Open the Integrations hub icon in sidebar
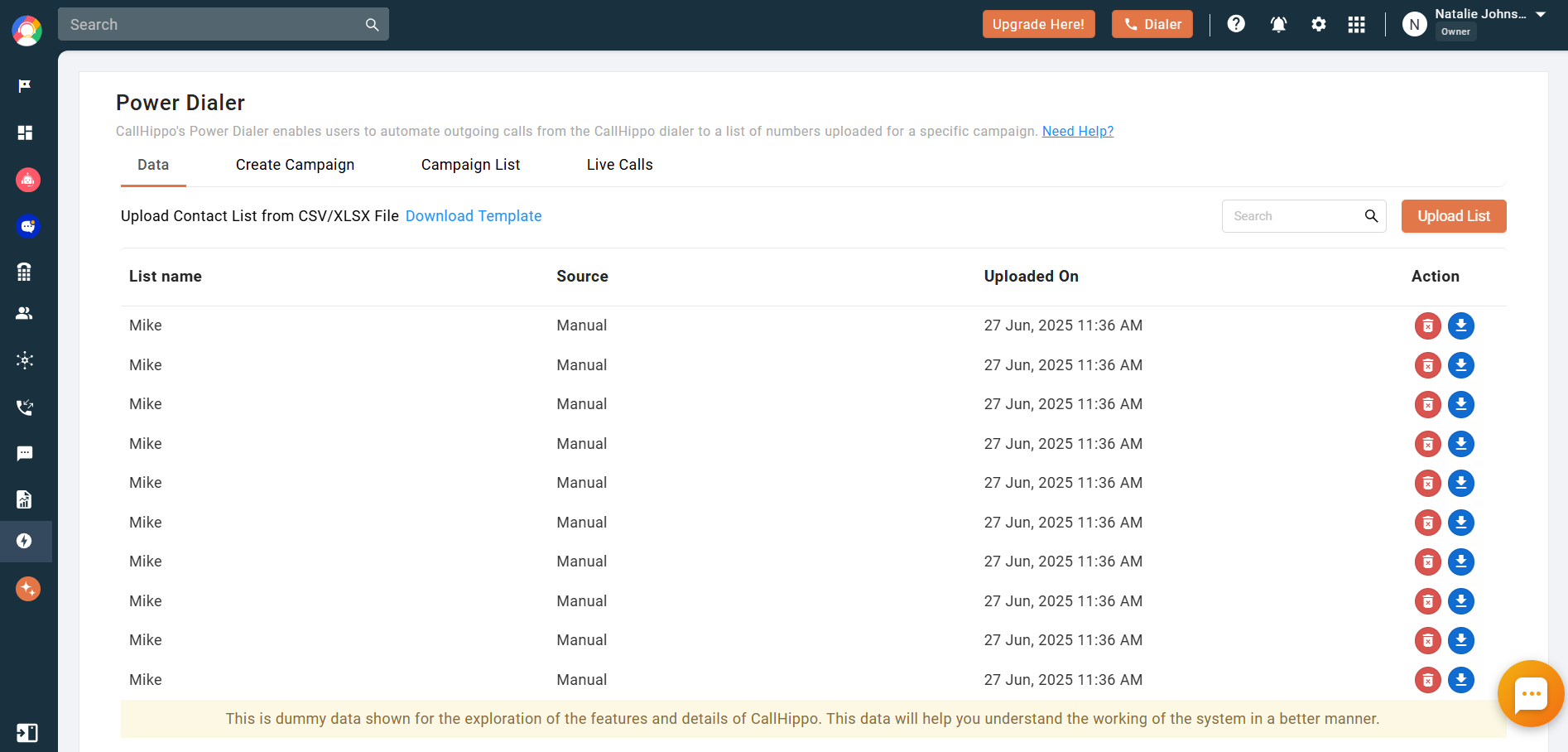 [25, 360]
